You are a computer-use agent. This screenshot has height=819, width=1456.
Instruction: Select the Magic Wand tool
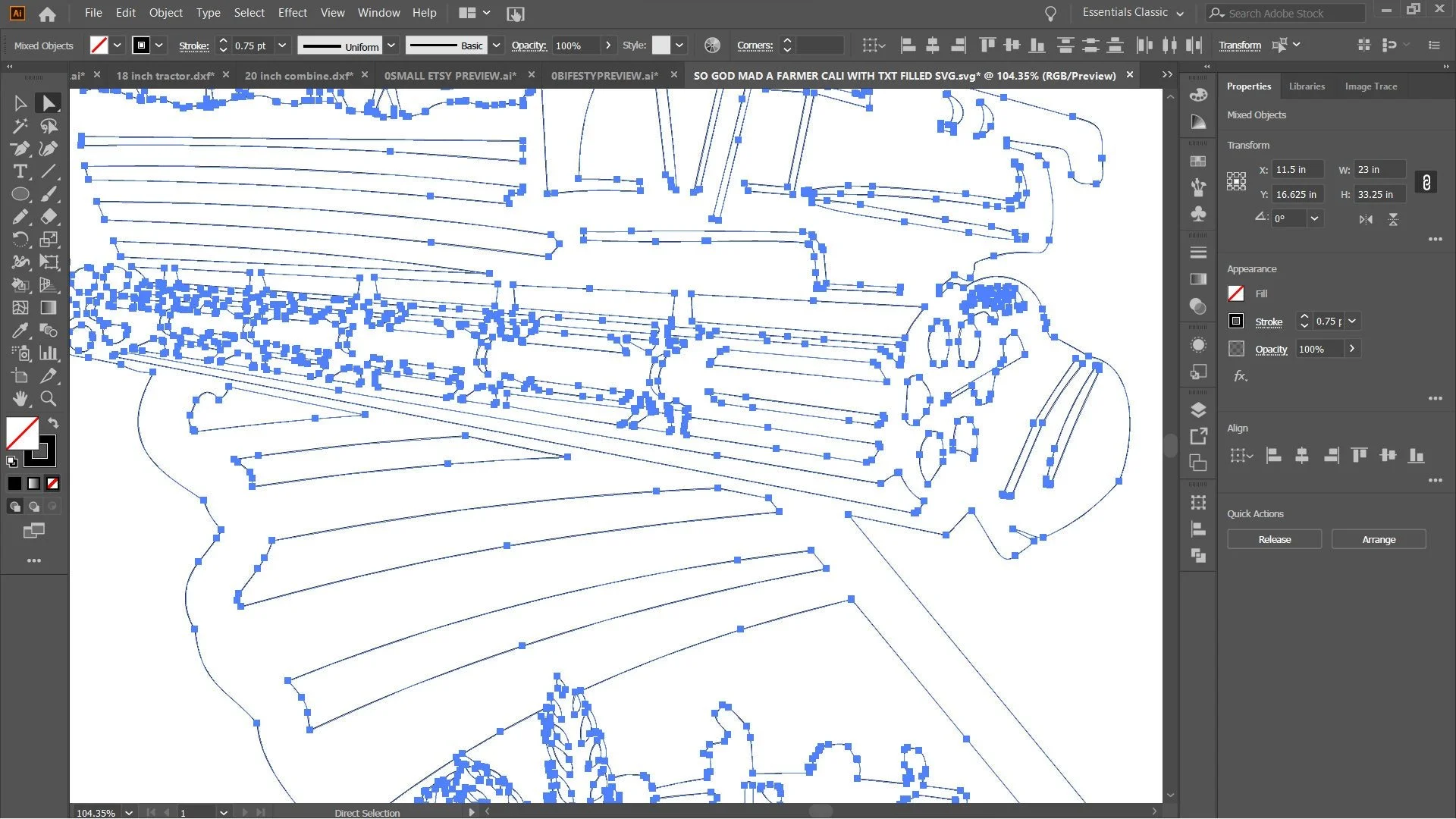[20, 126]
